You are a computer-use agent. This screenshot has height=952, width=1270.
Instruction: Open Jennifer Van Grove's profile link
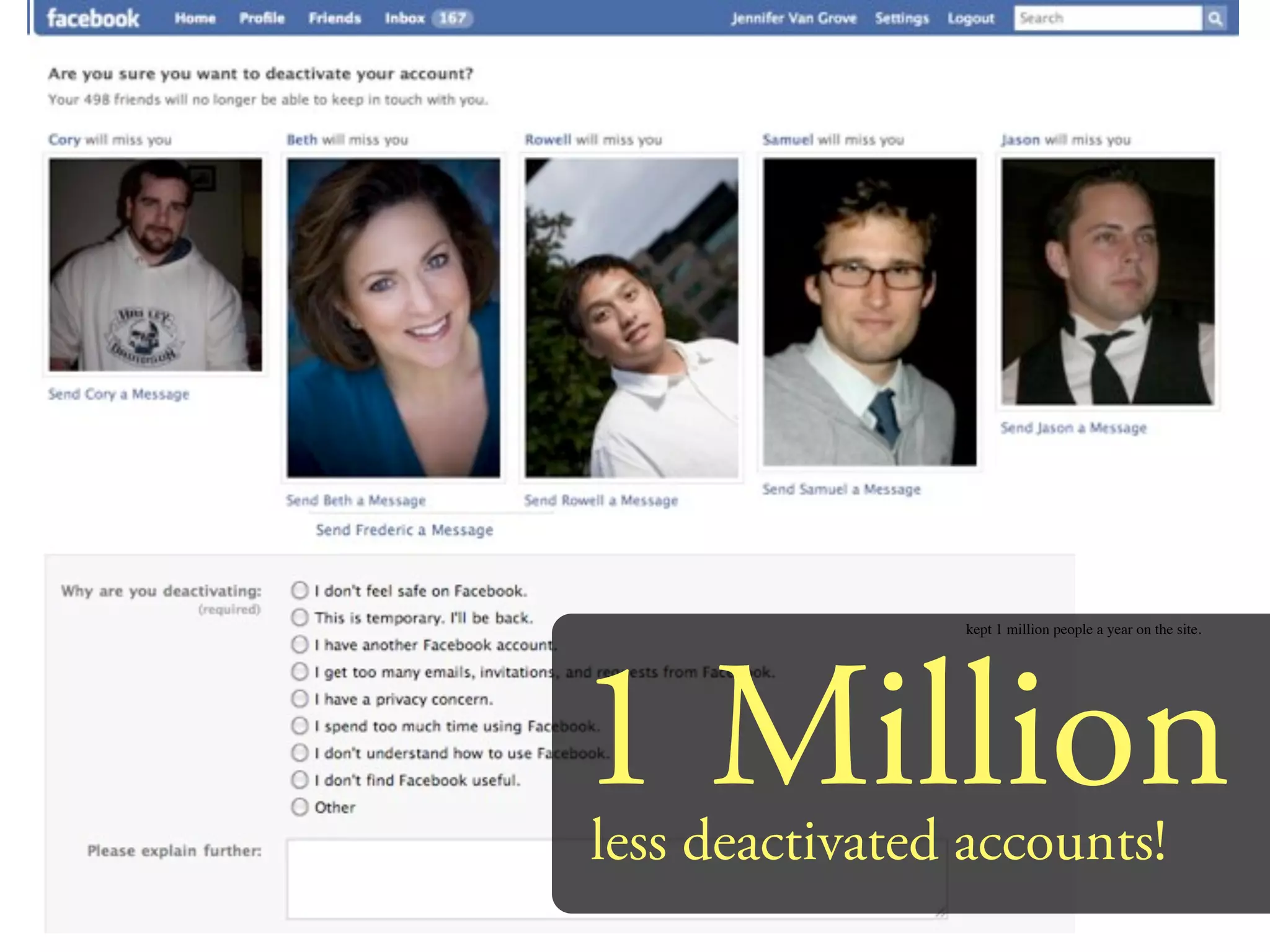[x=794, y=19]
